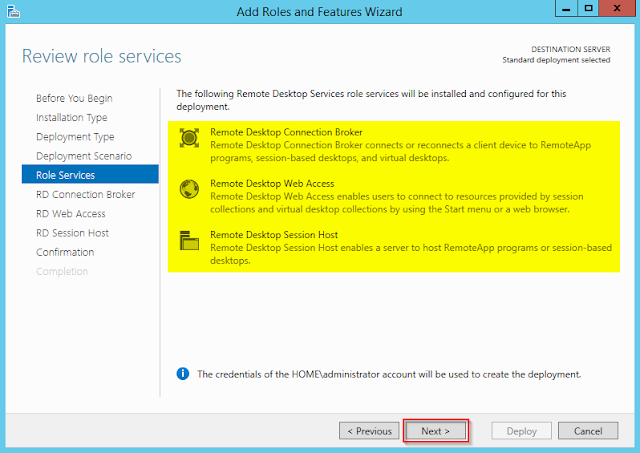640x453 pixels.
Task: Click the Remote Desktop Connection Broker icon
Action: [x=187, y=138]
